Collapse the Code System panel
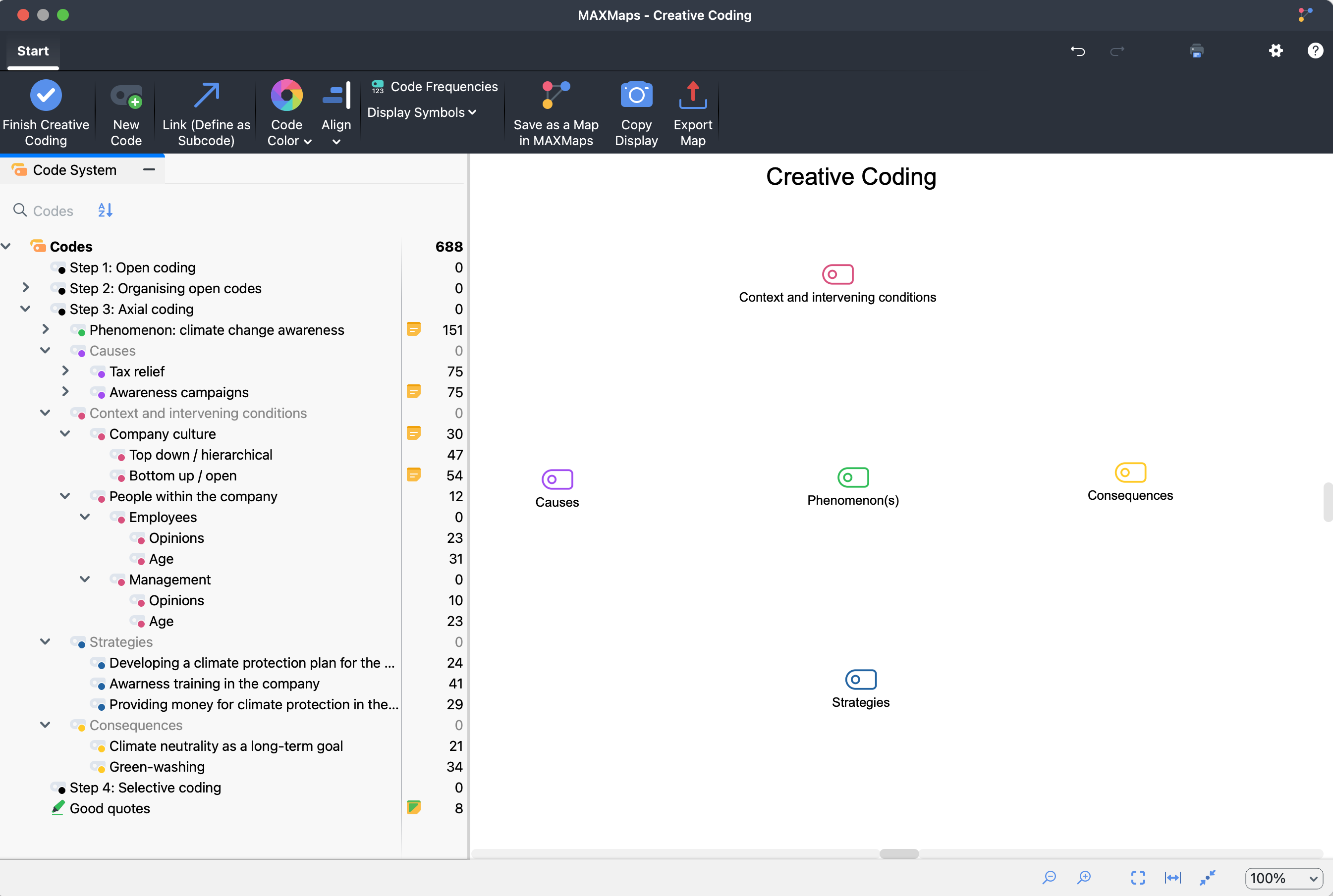The width and height of the screenshot is (1333, 896). coord(149,169)
